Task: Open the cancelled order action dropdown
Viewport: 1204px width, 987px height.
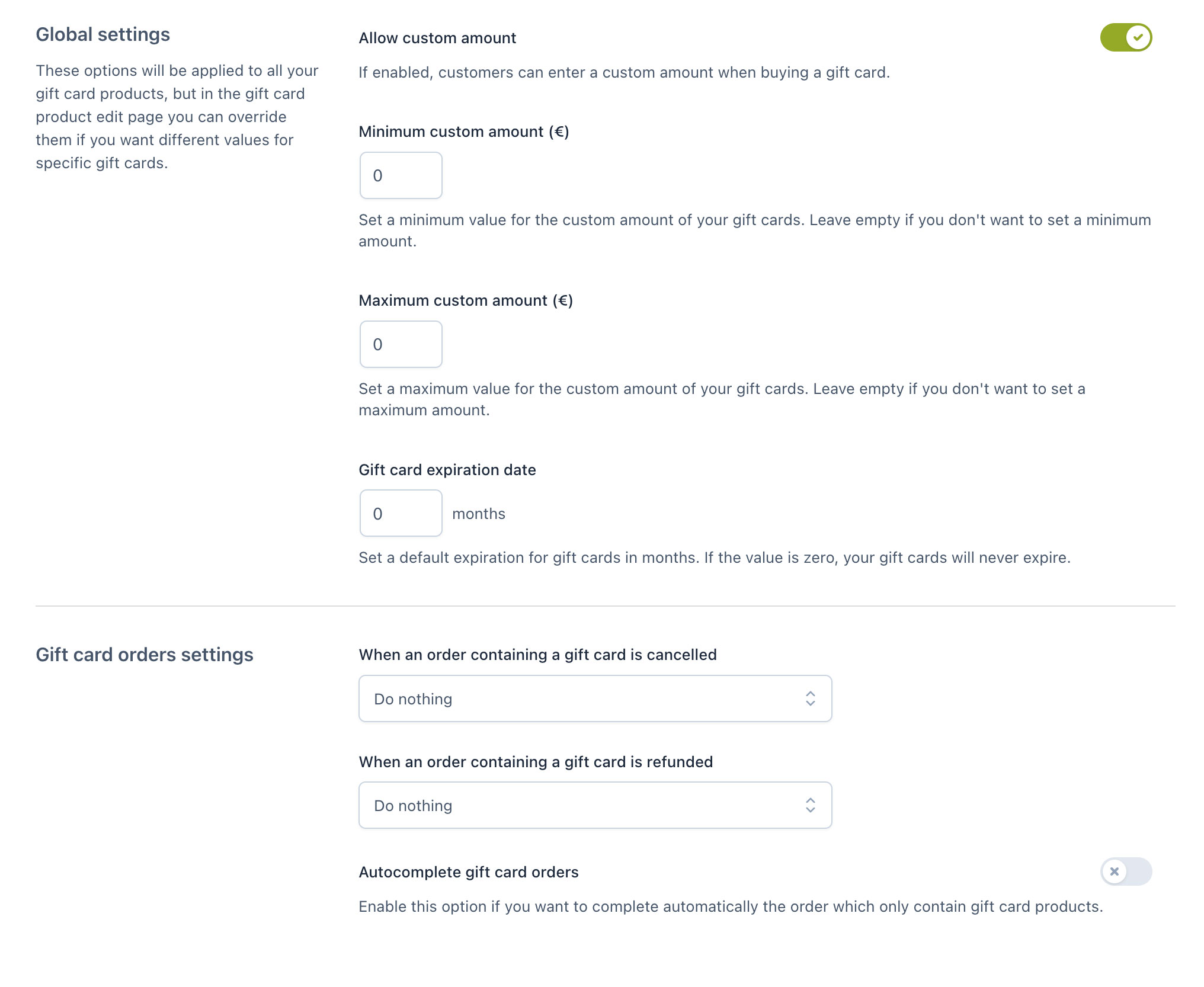Action: tap(594, 698)
